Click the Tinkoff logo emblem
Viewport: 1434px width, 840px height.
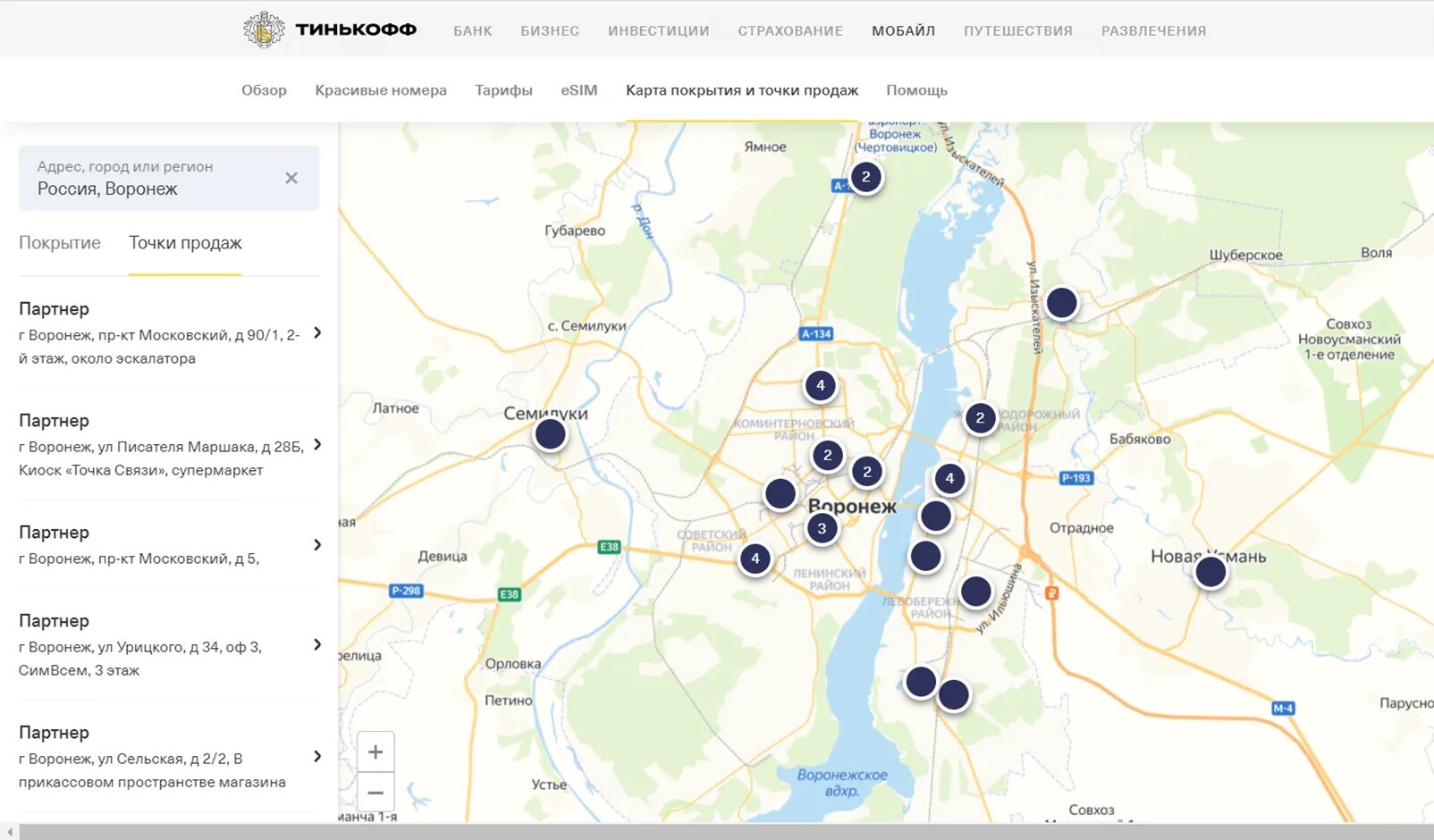[x=264, y=29]
